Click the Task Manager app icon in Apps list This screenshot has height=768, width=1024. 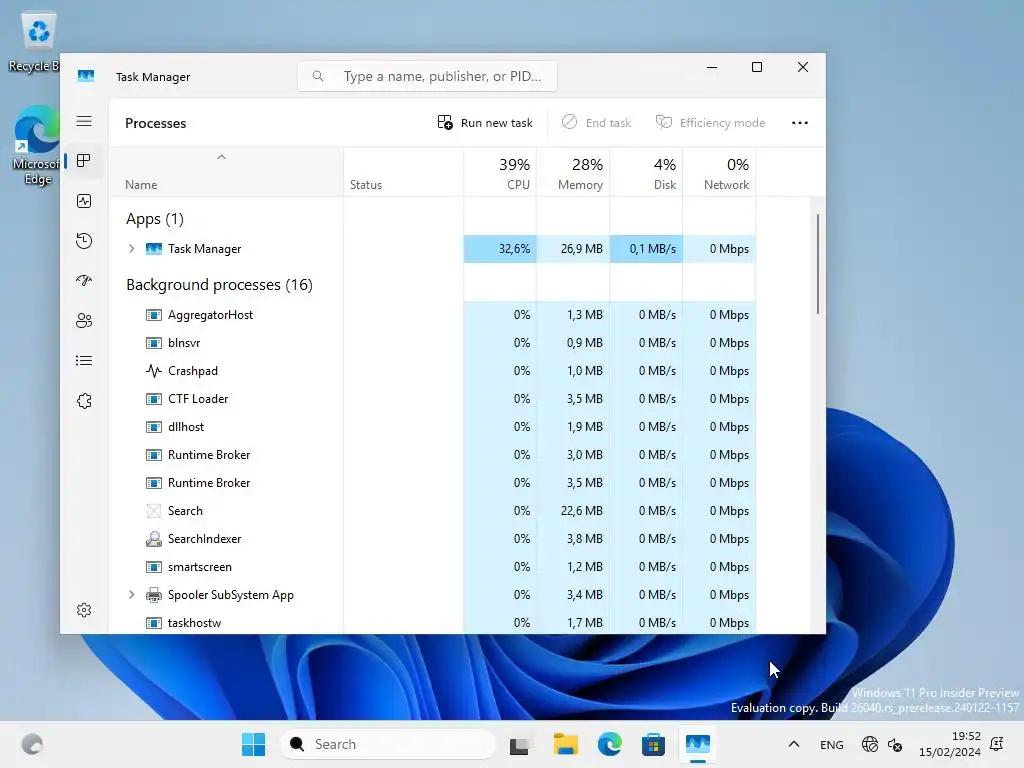153,249
